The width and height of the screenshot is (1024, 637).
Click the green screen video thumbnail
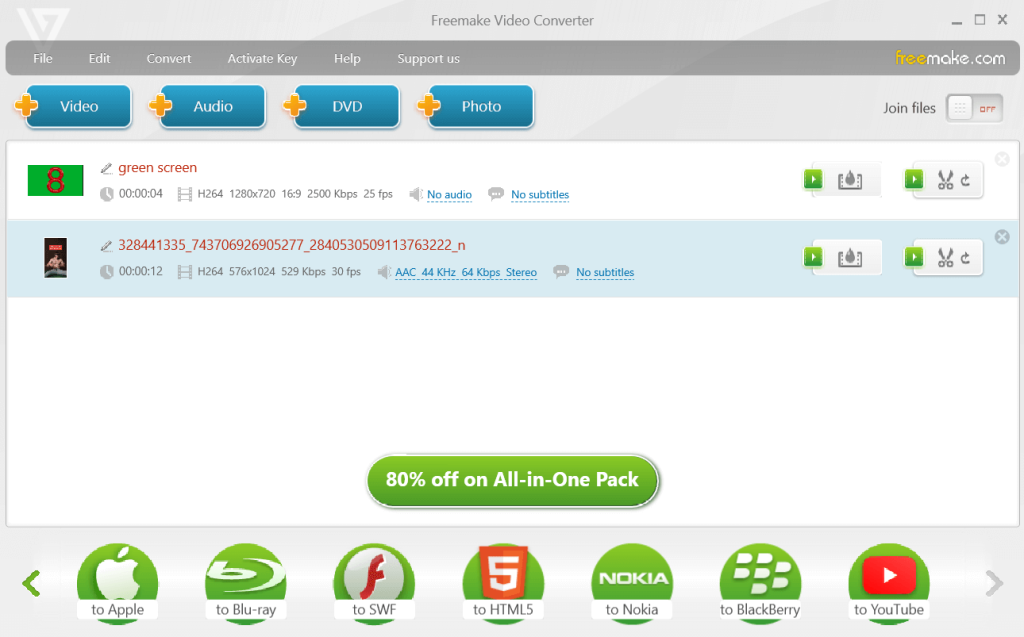tap(56, 180)
